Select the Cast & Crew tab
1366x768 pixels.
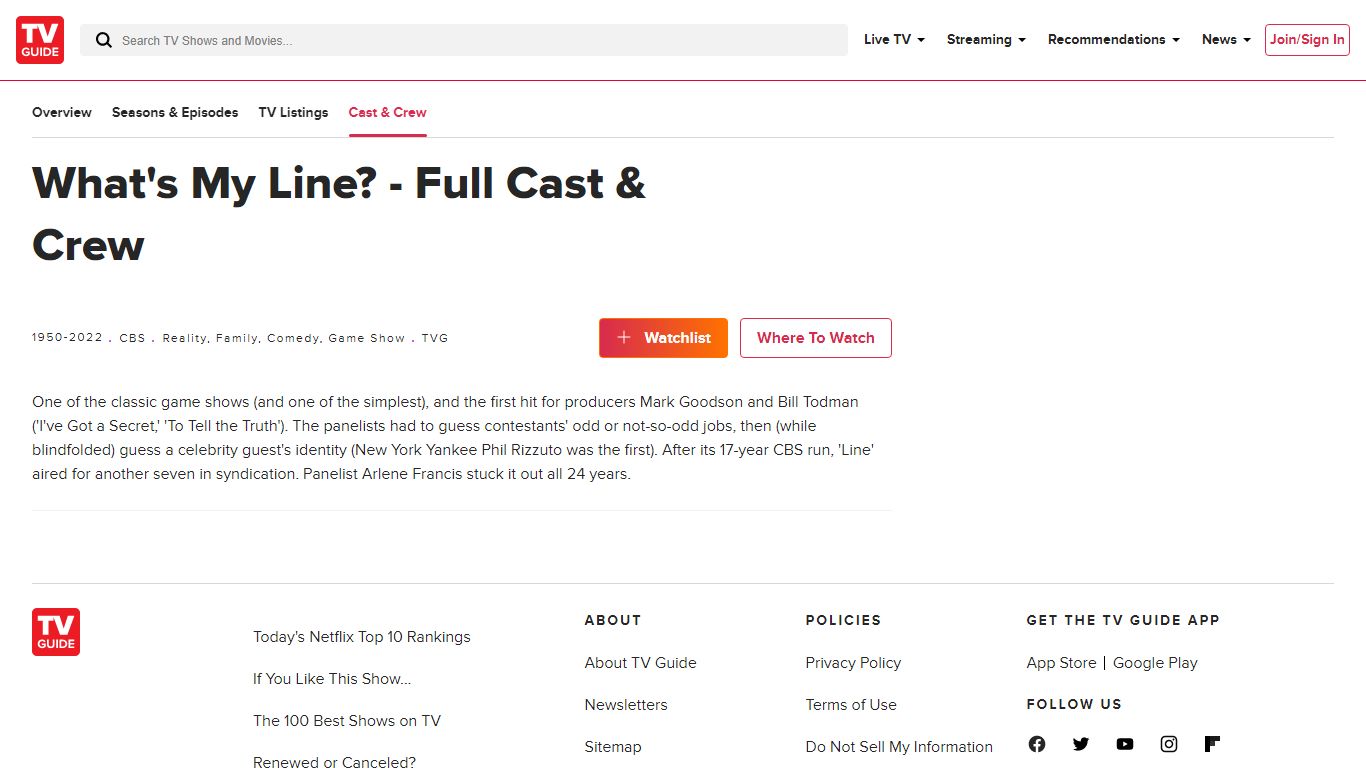[x=388, y=112]
